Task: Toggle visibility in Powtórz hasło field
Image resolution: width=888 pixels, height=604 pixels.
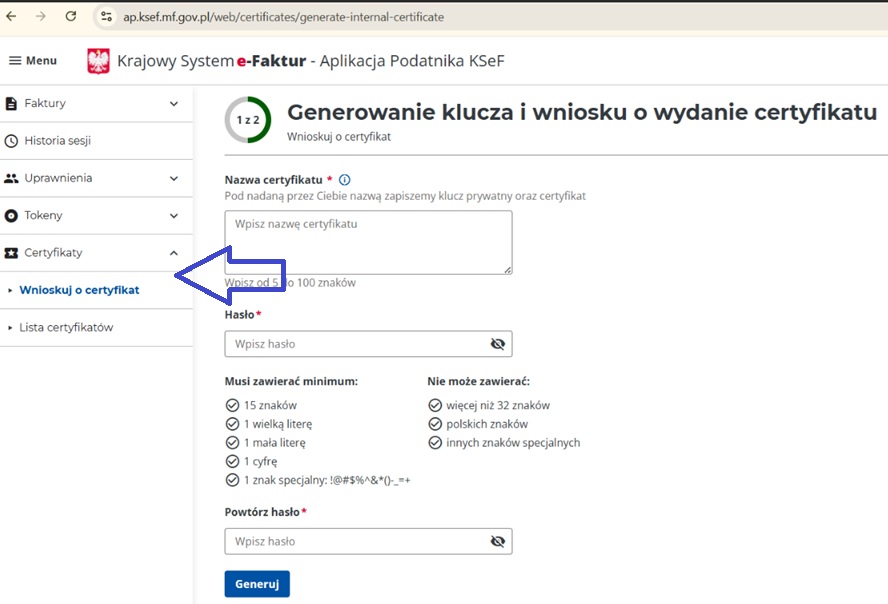Action: pyautogui.click(x=497, y=542)
